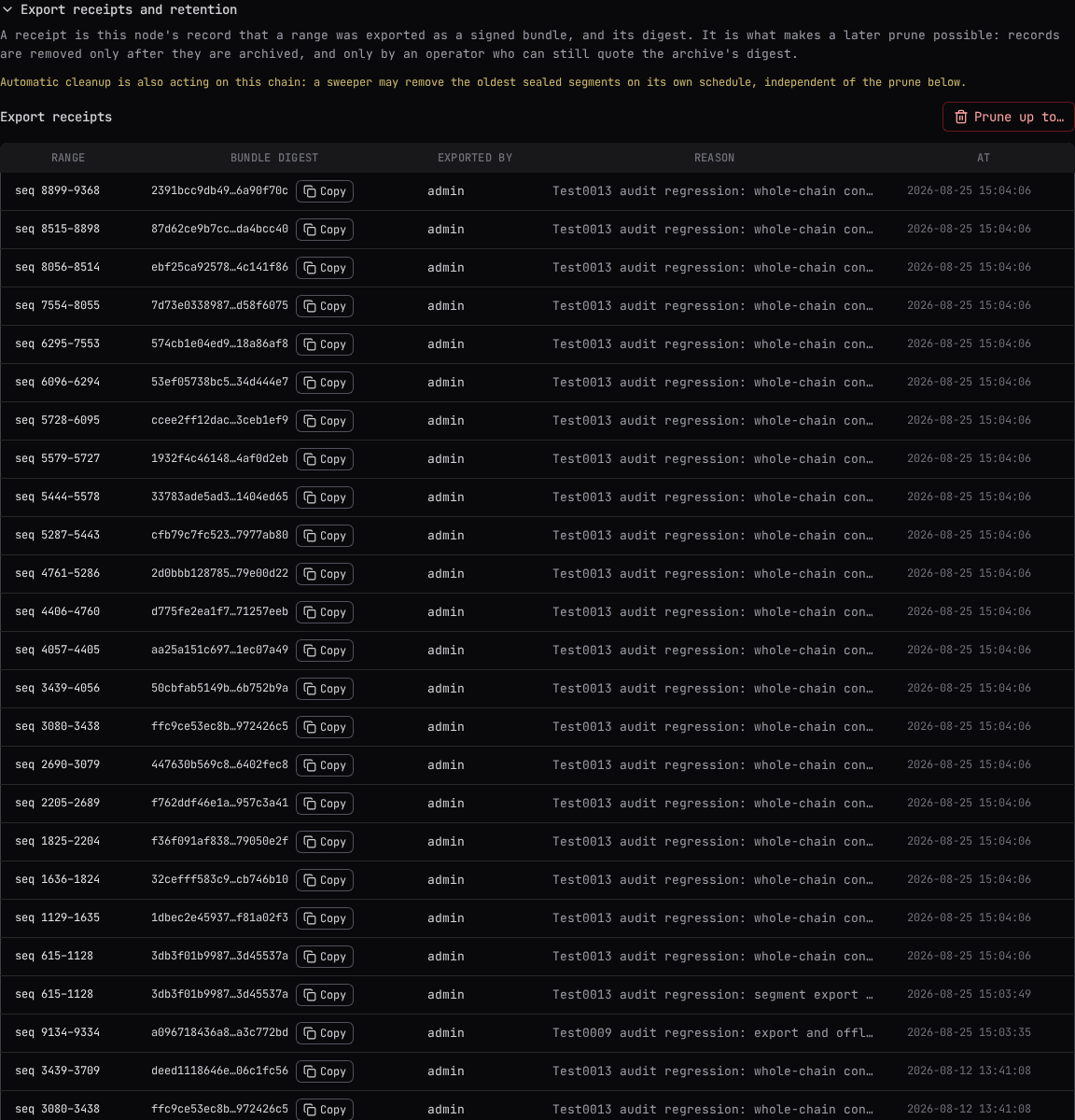
Task: Click the AT column header
Action: [x=984, y=158]
